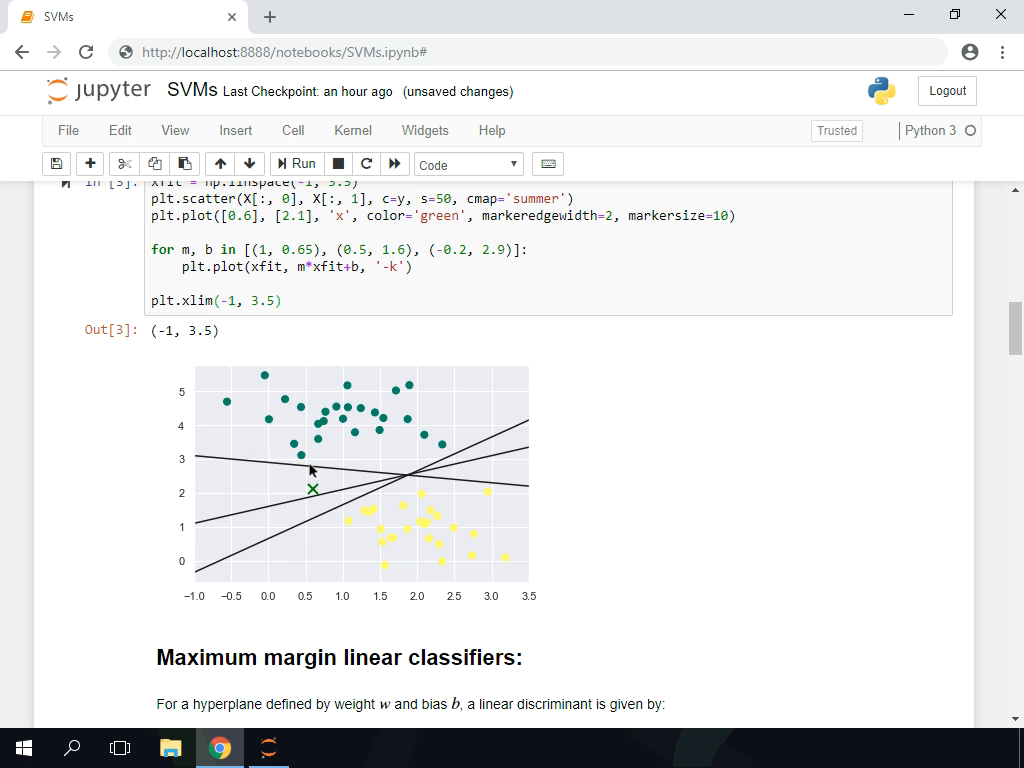
Task: Select the Python 3 kernel indicator
Action: 931,130
